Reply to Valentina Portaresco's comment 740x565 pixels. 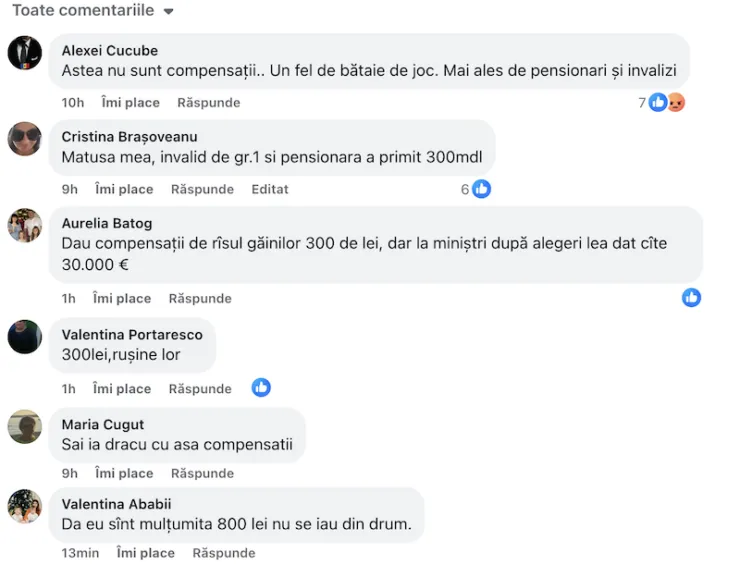point(200,388)
